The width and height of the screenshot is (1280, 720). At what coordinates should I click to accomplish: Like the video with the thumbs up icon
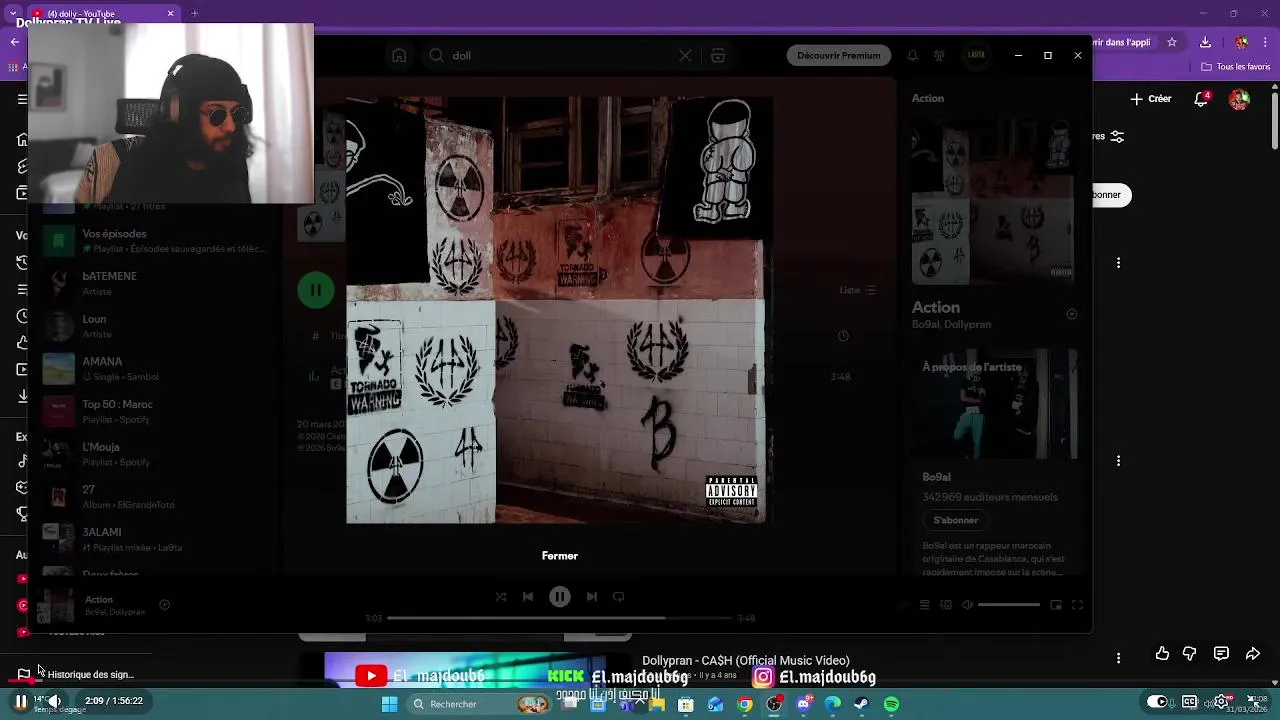pyautogui.click(x=1162, y=654)
